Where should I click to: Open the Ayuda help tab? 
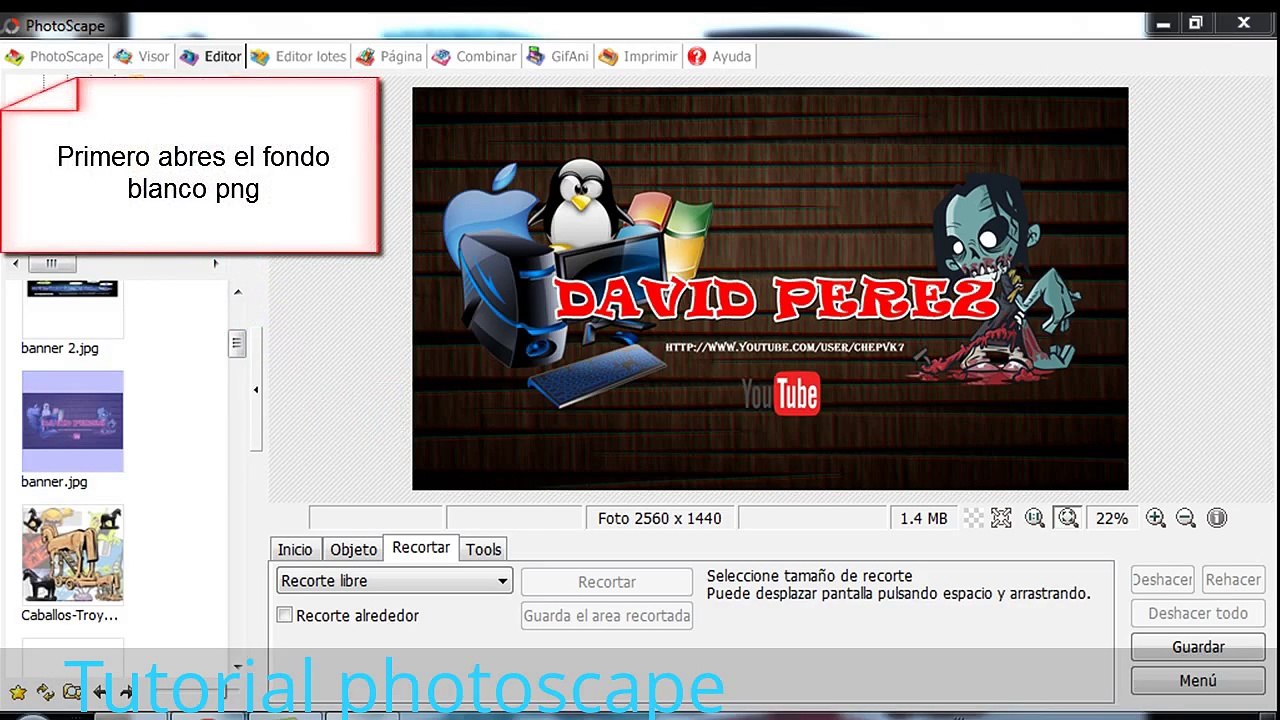[720, 56]
